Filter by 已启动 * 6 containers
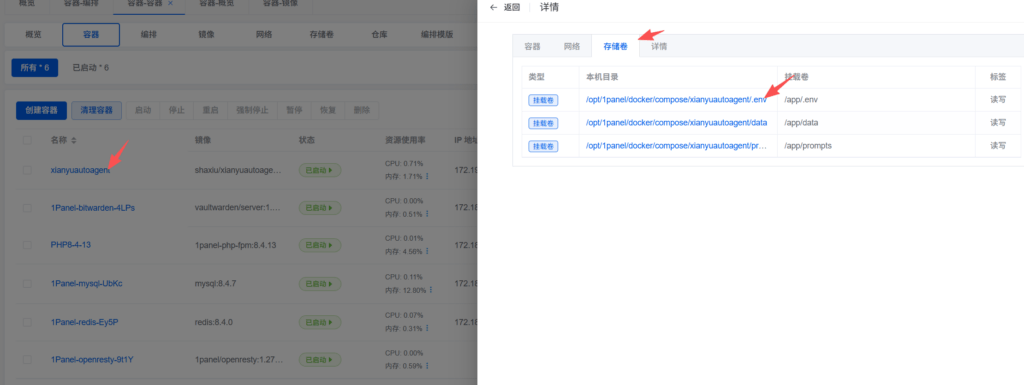1024x385 pixels. coord(91,68)
